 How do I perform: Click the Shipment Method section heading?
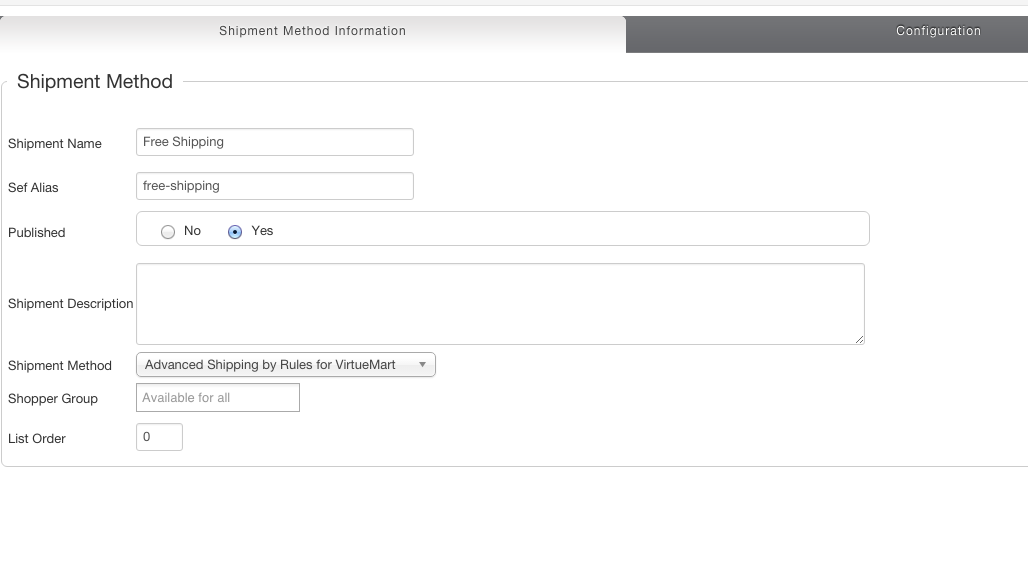pos(95,82)
